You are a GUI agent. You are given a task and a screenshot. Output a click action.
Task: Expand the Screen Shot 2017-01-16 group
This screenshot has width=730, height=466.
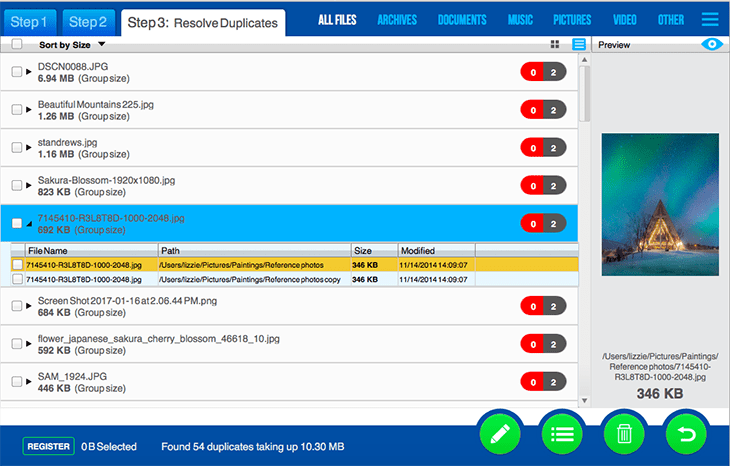pyautogui.click(x=29, y=306)
